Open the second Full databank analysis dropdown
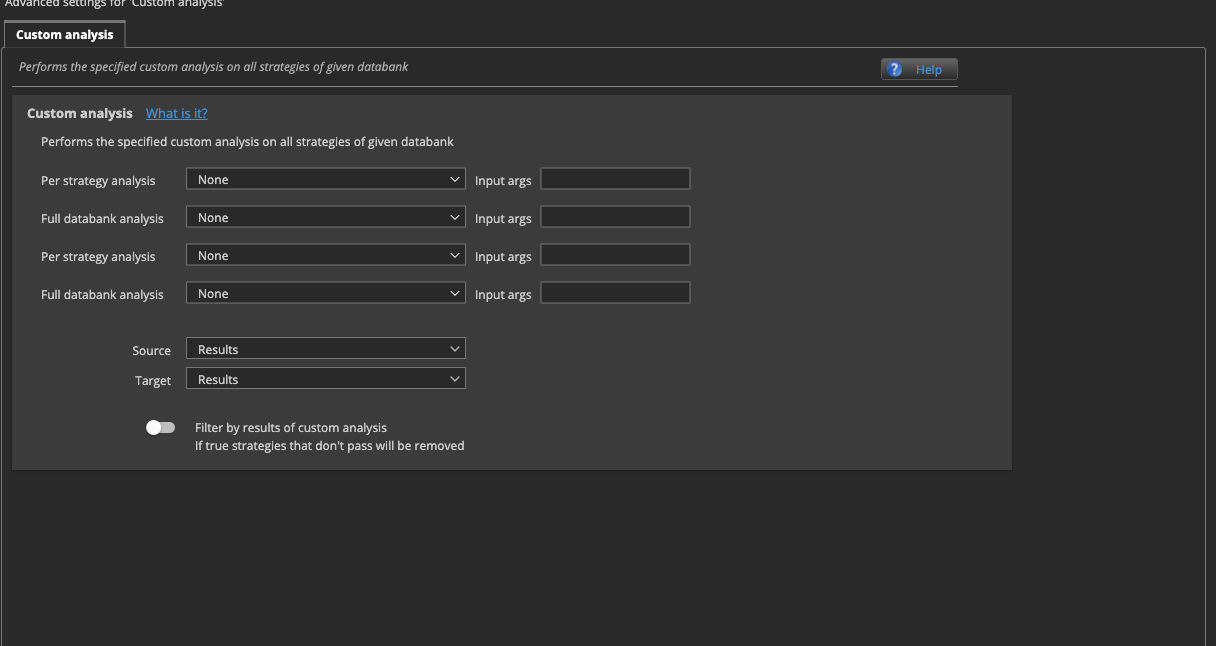The height and width of the screenshot is (646, 1216). tap(326, 293)
